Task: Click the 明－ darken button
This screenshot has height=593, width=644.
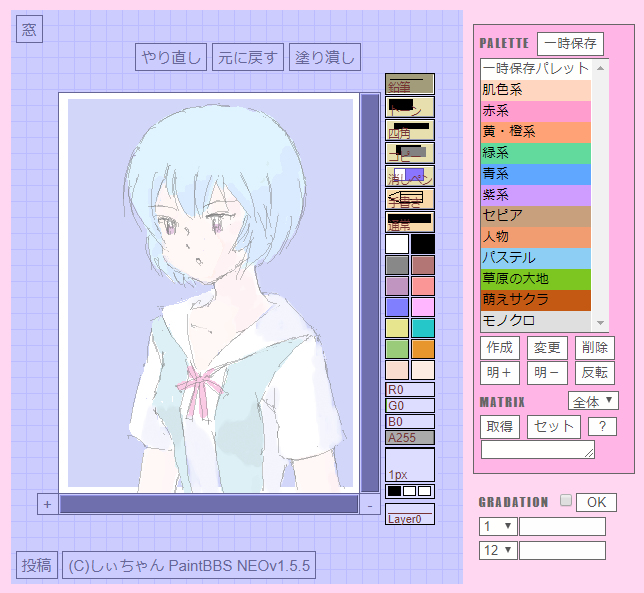Action: 547,373
